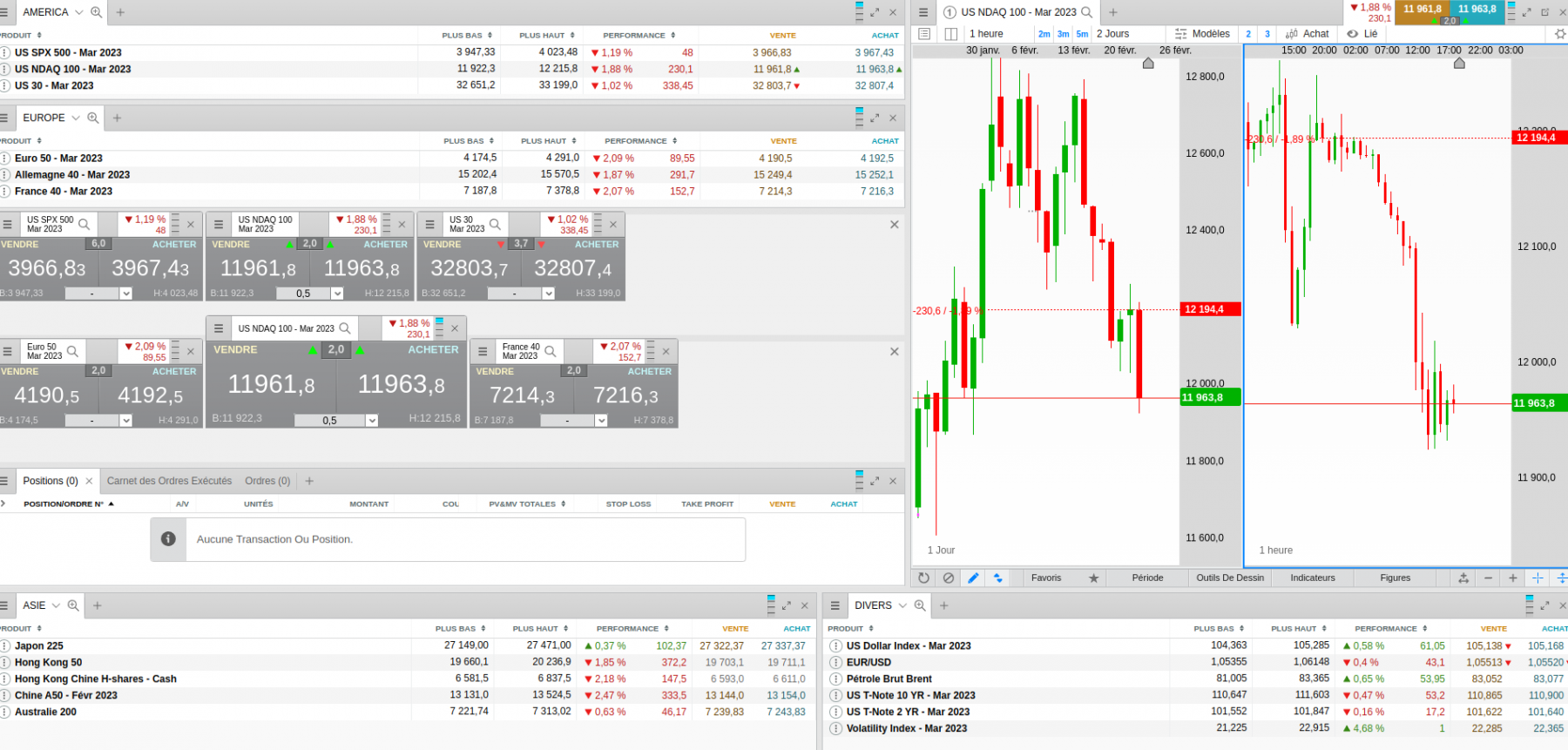Open the size dropdown on the US SPX 500 ticket

[x=125, y=294]
